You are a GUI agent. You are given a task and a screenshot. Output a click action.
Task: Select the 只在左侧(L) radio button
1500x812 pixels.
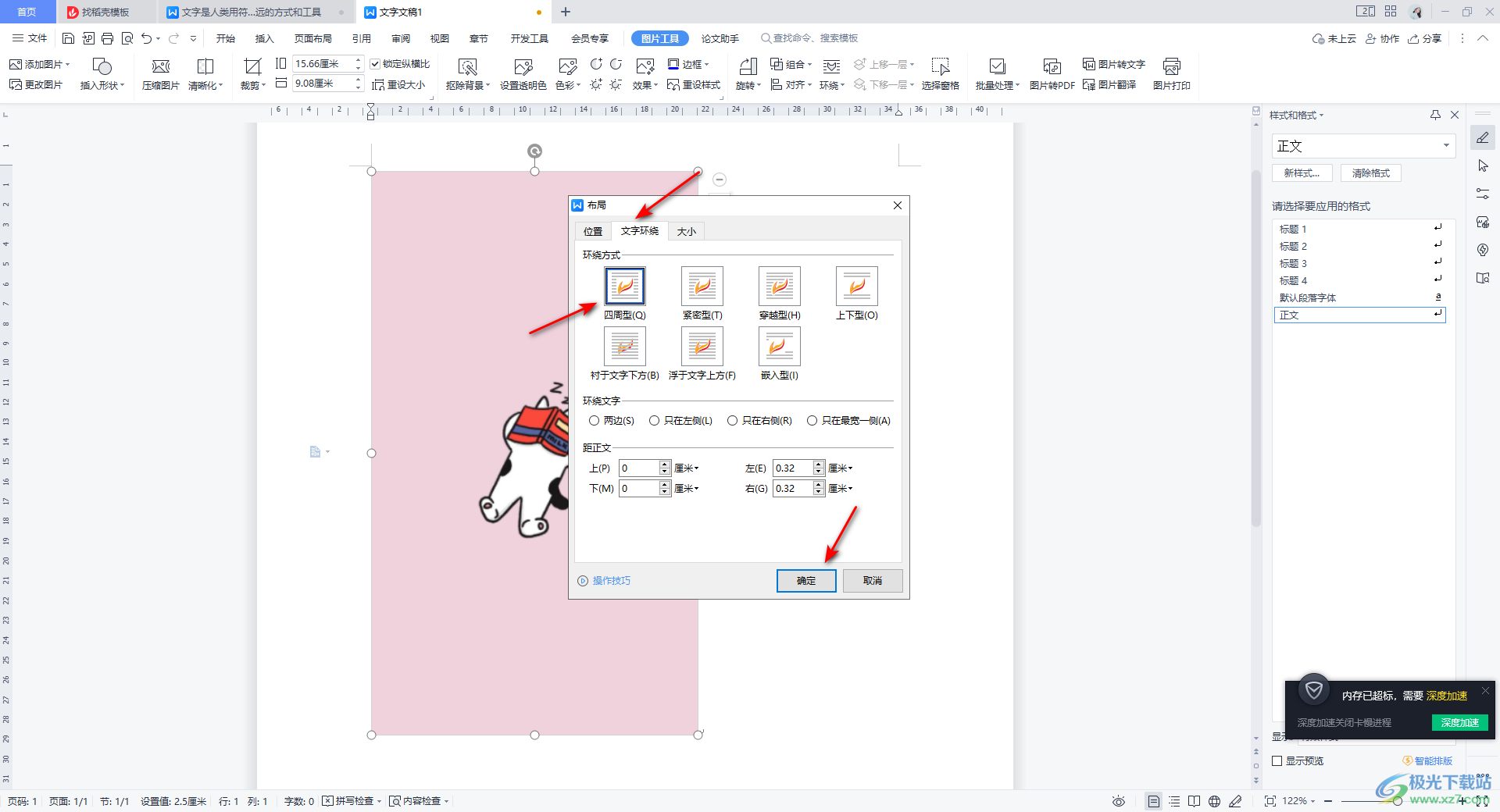tap(655, 421)
